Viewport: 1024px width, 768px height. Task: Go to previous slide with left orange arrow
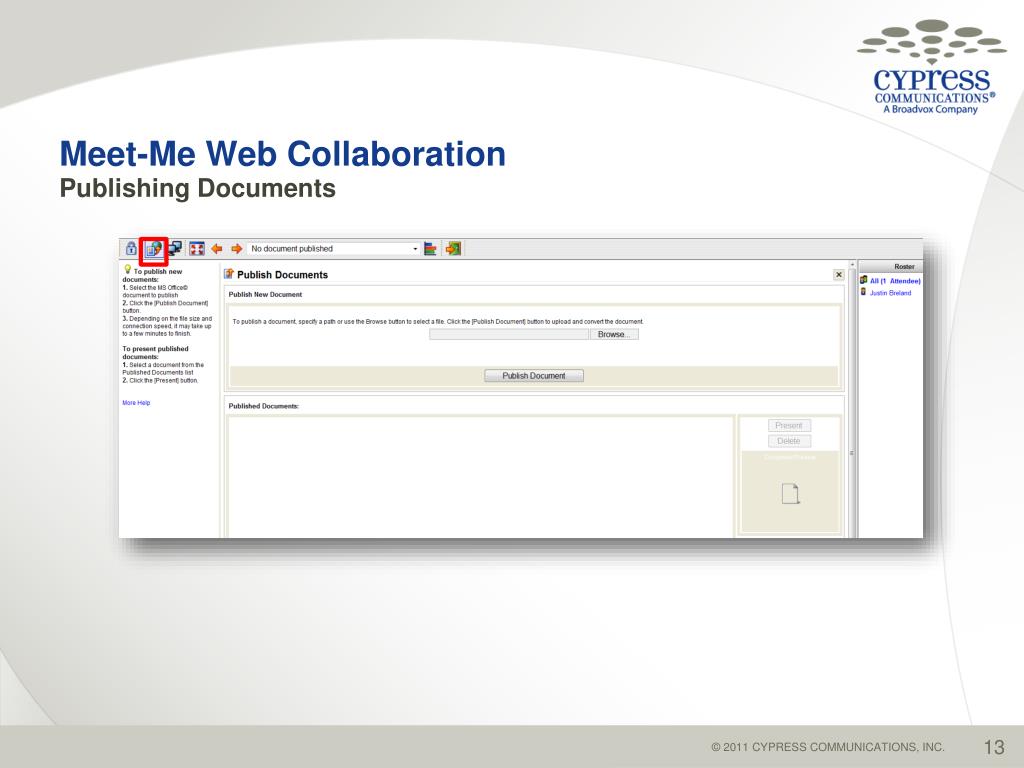[x=217, y=249]
